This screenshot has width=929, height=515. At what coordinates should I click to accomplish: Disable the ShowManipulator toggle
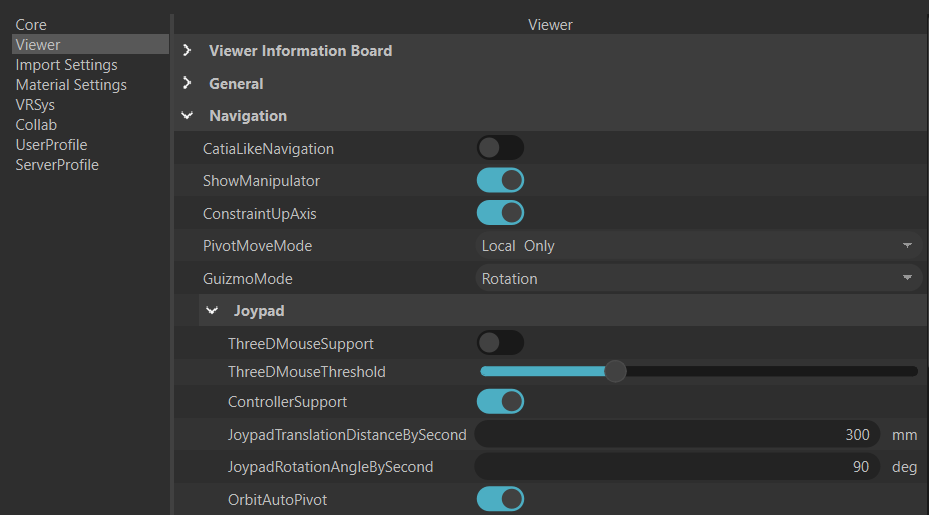pyautogui.click(x=500, y=180)
